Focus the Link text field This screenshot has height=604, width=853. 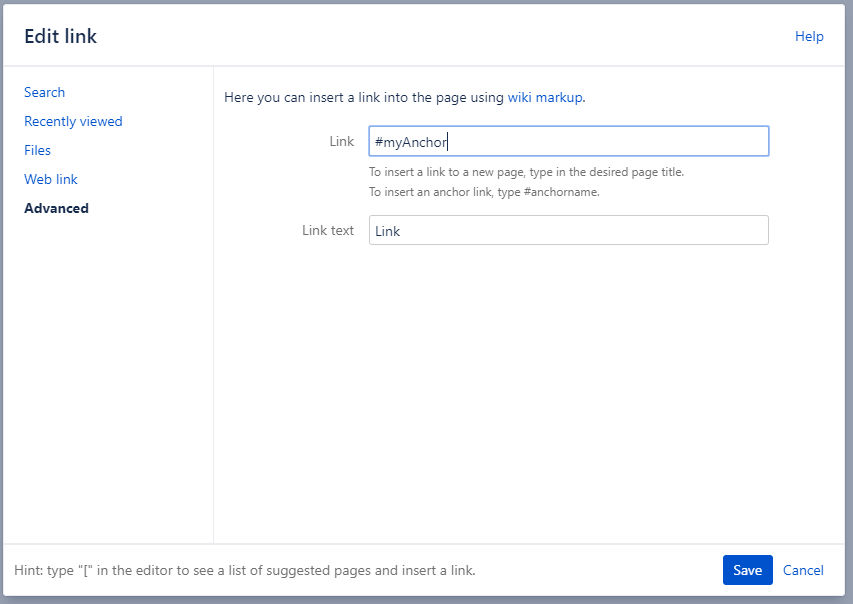click(x=568, y=230)
